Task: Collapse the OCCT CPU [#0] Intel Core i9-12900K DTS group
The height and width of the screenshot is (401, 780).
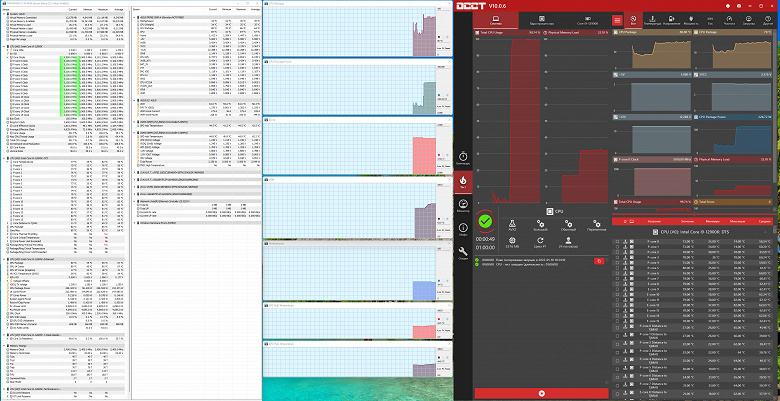Action: pyautogui.click(x=766, y=232)
